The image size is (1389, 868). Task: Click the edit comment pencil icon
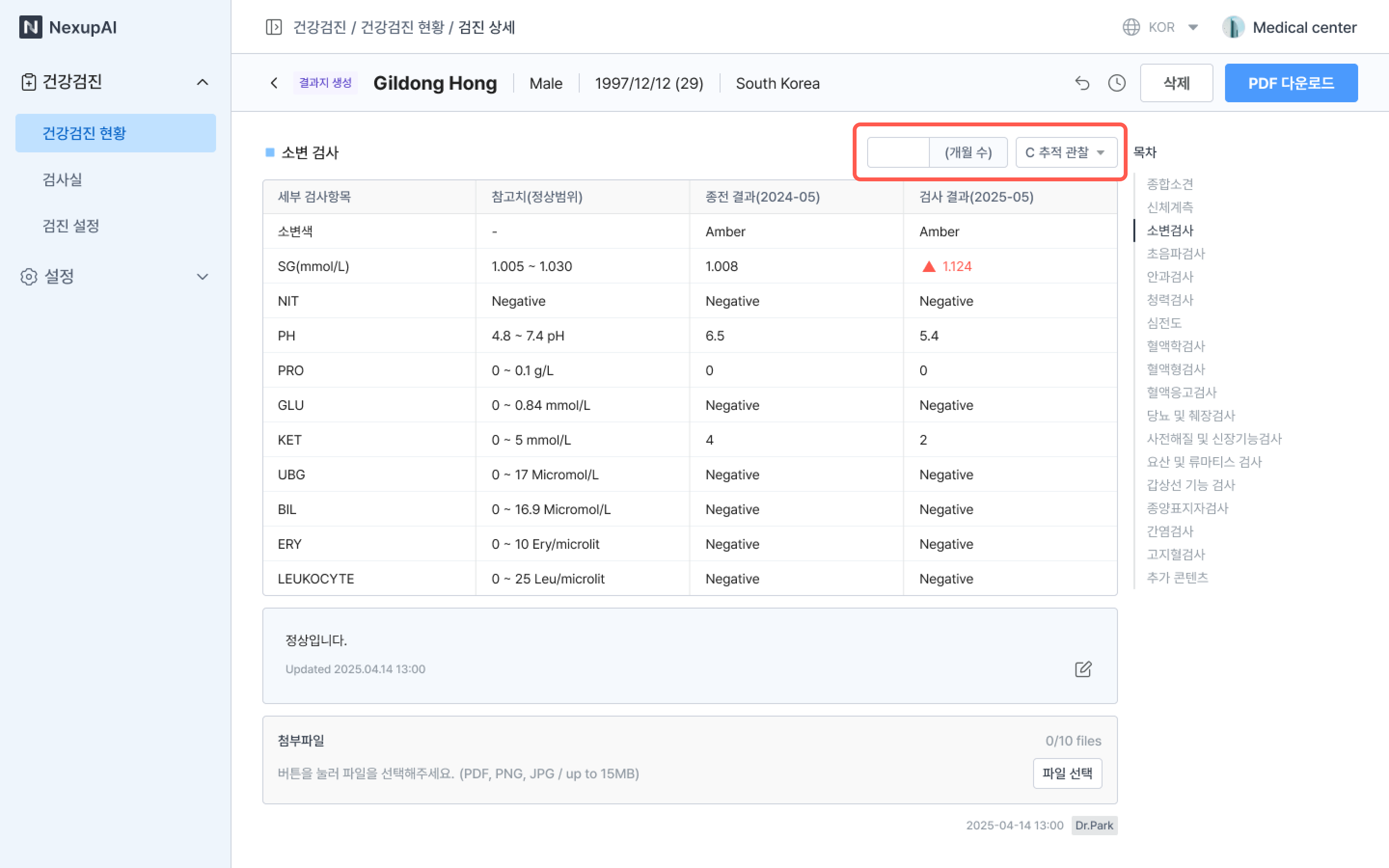click(1082, 669)
